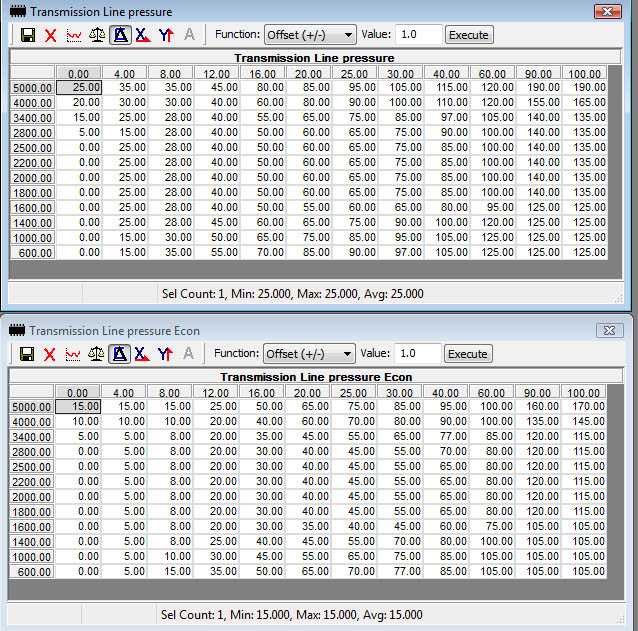Select the 190.00 cell at 5000 row, 90 column
Screen dimensions: 638x631
pyautogui.click(x=539, y=87)
